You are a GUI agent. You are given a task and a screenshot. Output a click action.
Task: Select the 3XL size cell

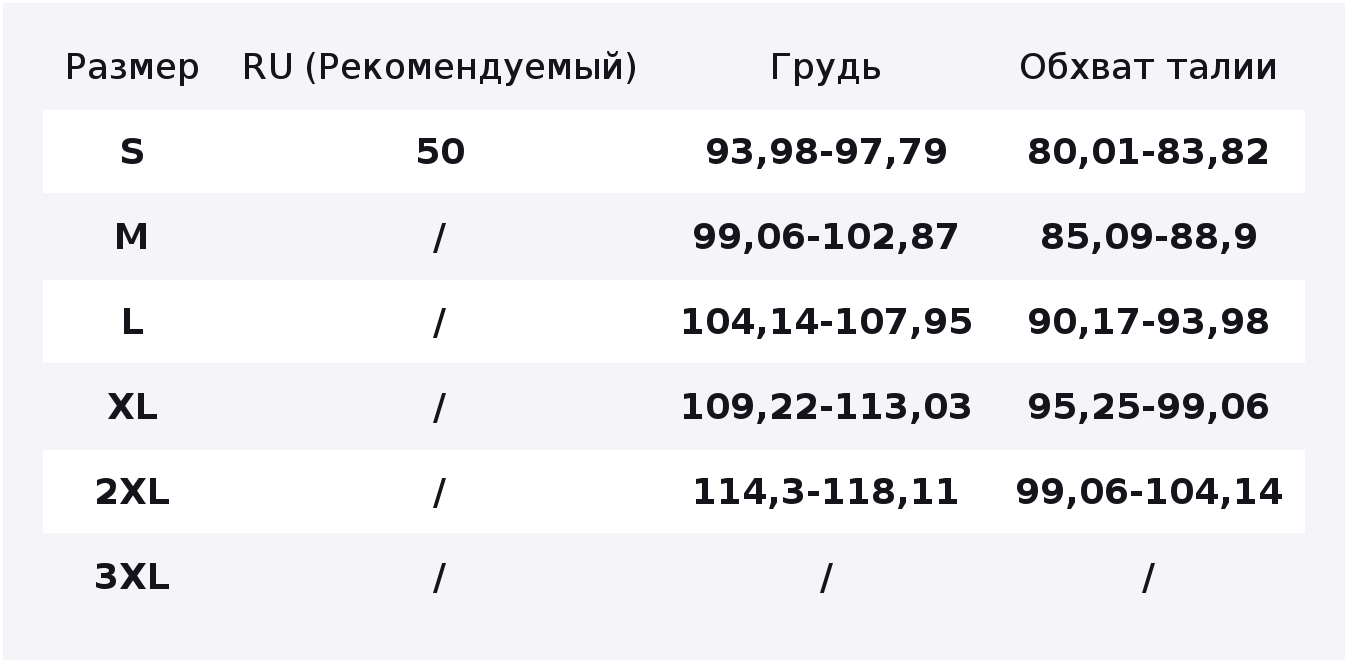132,577
